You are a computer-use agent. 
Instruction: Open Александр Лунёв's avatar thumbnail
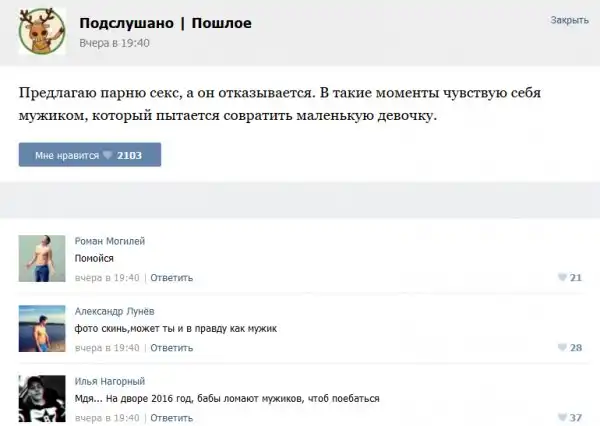pyautogui.click(x=42, y=328)
